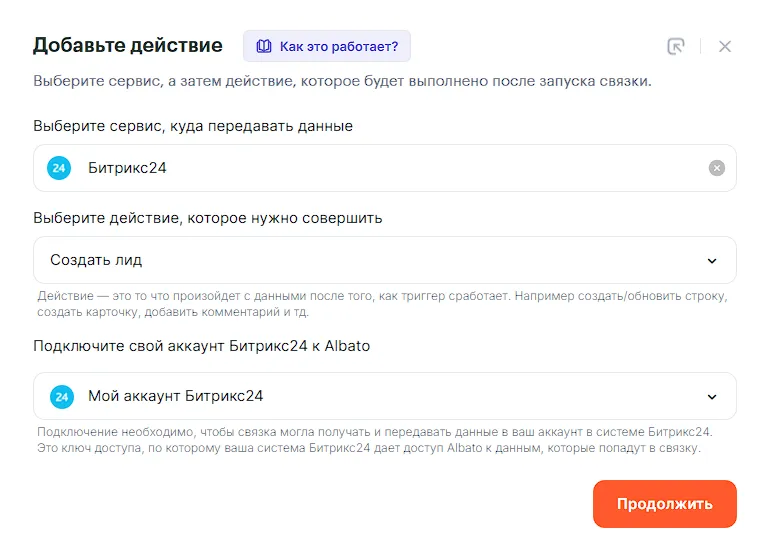Viewport: 757px width, 558px height.
Task: Clear the selected Битрикс24 service
Action: (716, 168)
